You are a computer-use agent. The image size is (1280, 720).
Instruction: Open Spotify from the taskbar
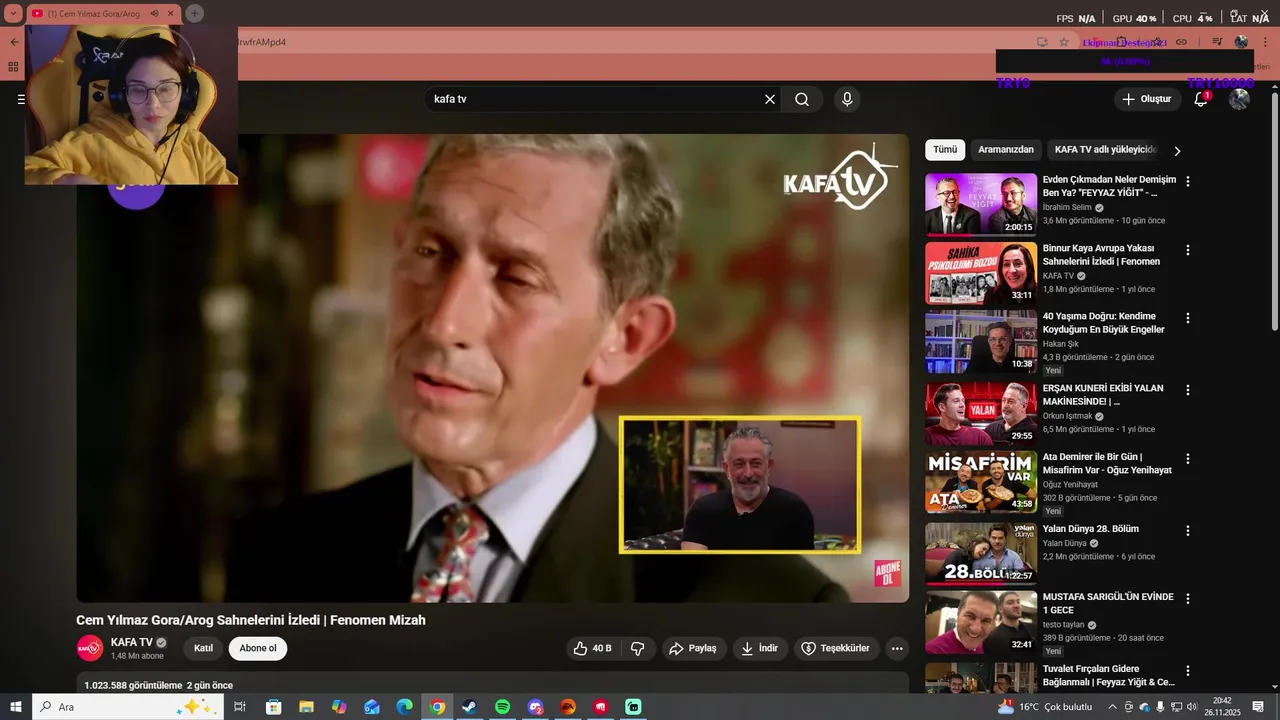[x=502, y=707]
